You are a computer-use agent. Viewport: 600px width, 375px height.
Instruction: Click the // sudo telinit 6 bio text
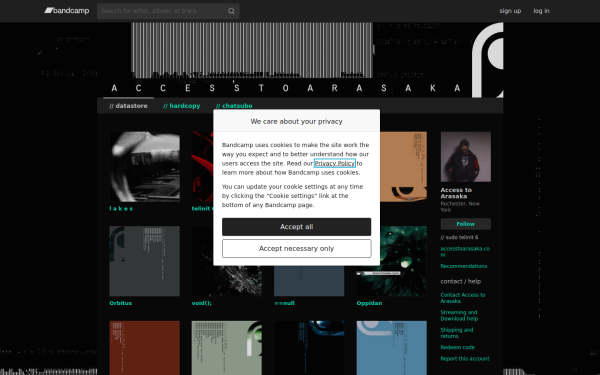459,237
